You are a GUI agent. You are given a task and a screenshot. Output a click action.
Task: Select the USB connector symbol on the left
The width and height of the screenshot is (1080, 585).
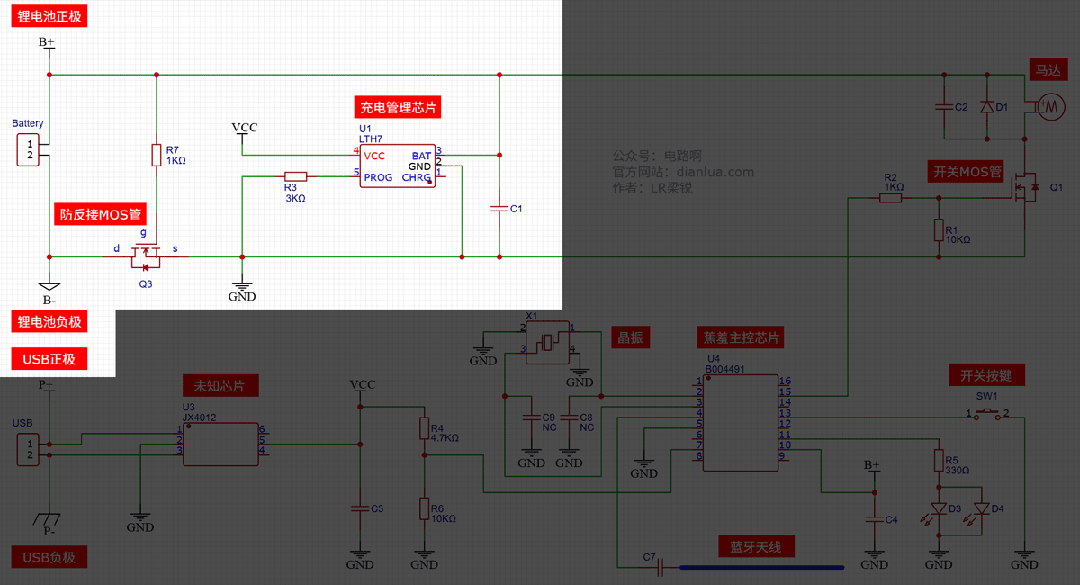click(28, 449)
